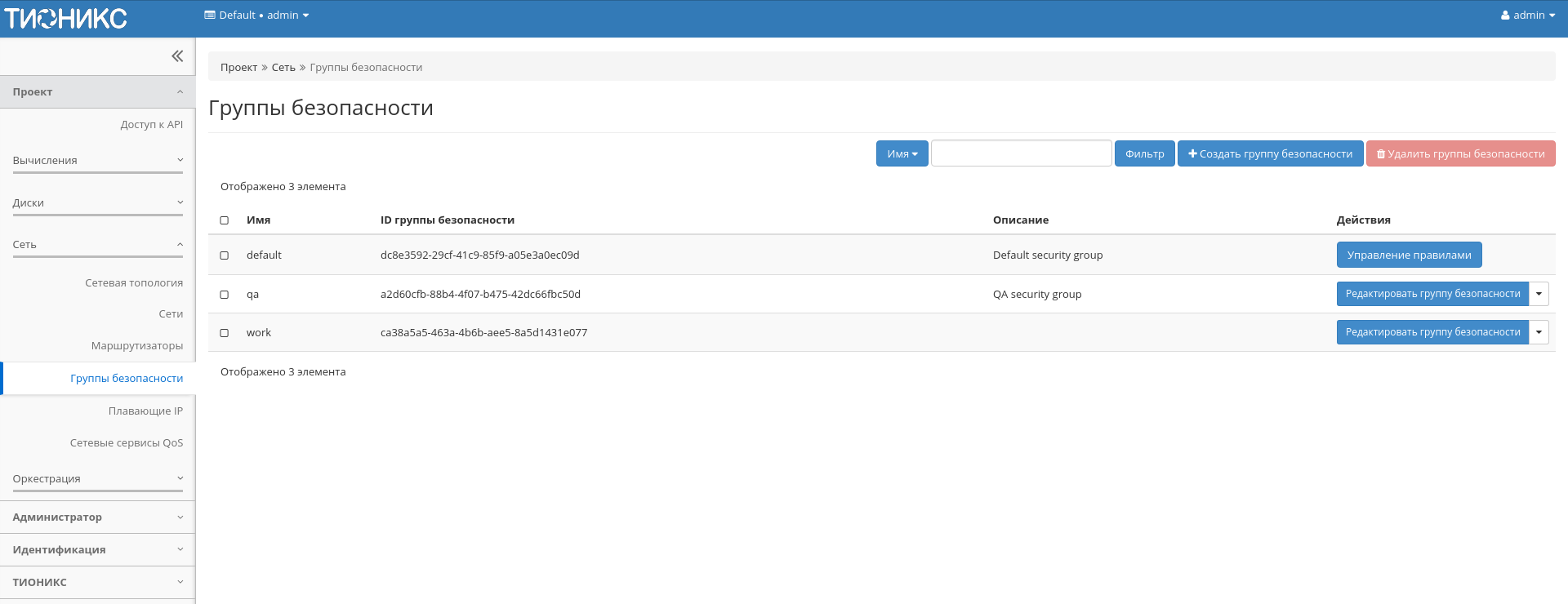Open Сетевая топология in sidebar
The height and width of the screenshot is (604, 1568).
point(134,283)
